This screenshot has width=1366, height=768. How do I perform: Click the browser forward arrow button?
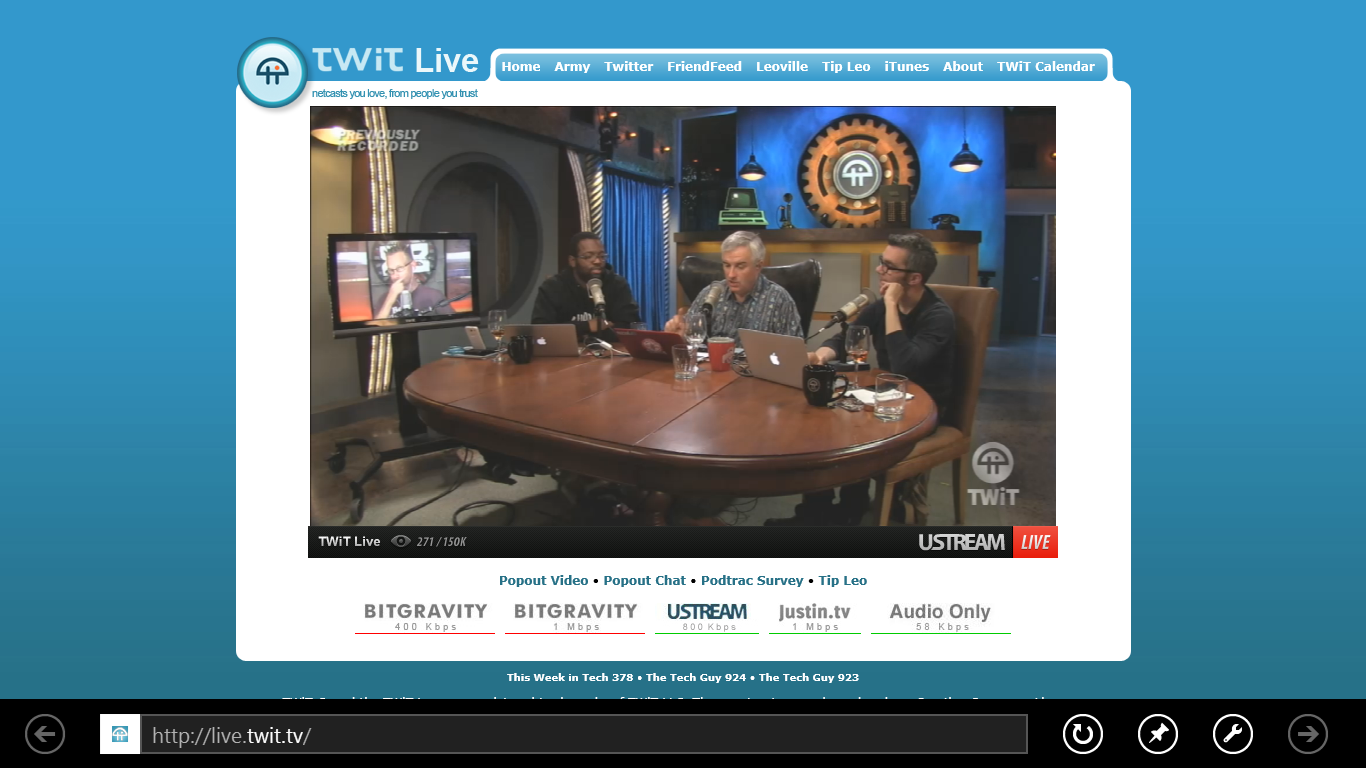(1307, 734)
